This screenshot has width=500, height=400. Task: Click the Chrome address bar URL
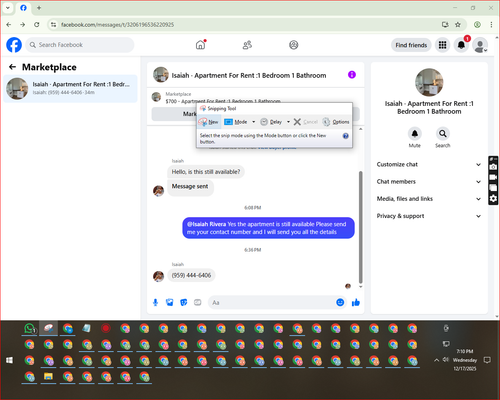coord(117,25)
